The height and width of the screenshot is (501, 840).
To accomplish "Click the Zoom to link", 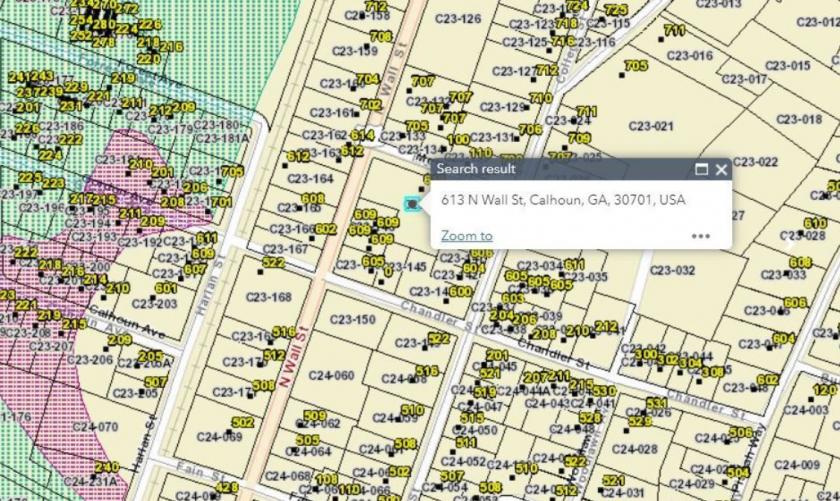I will 467,236.
